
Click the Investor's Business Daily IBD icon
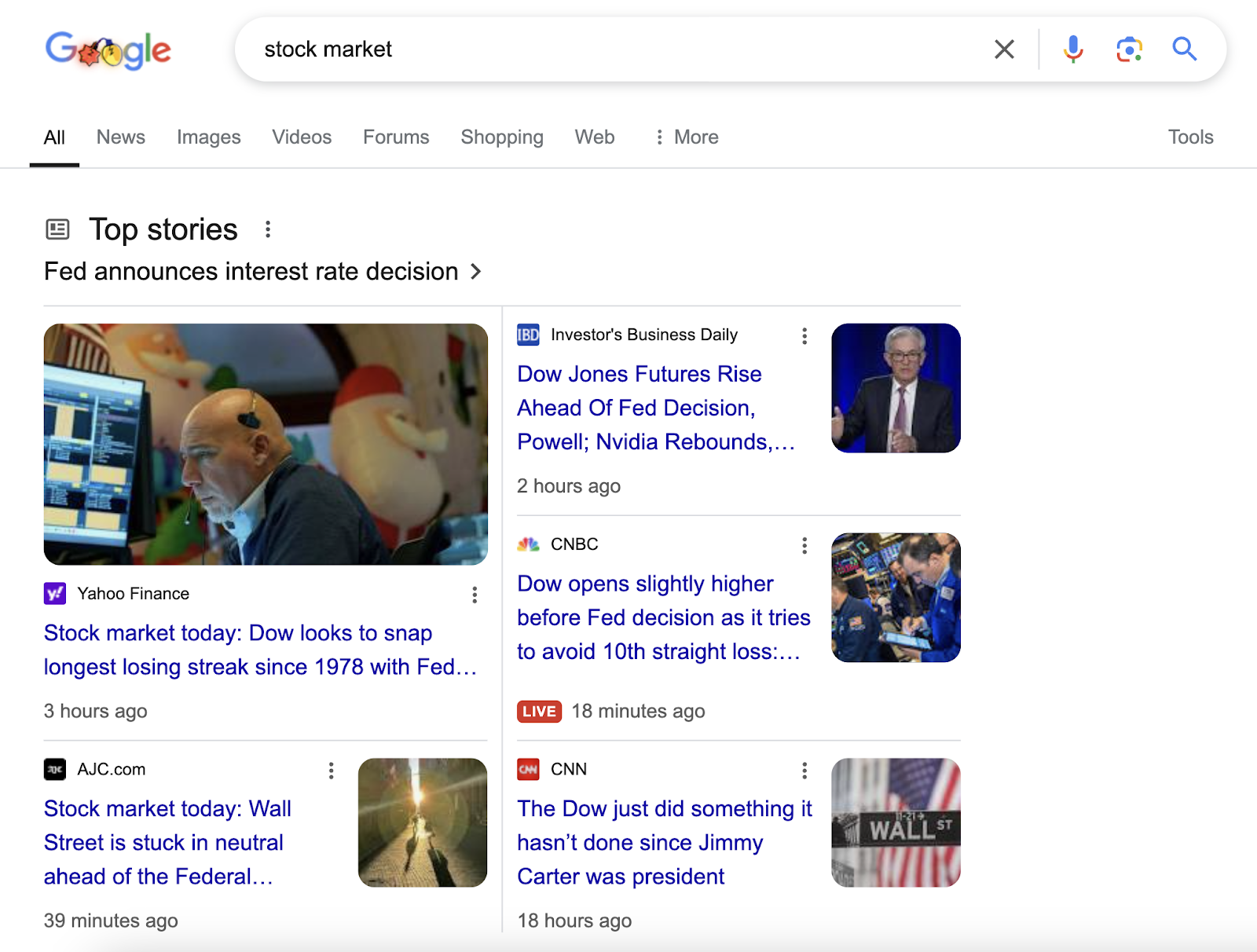point(528,335)
